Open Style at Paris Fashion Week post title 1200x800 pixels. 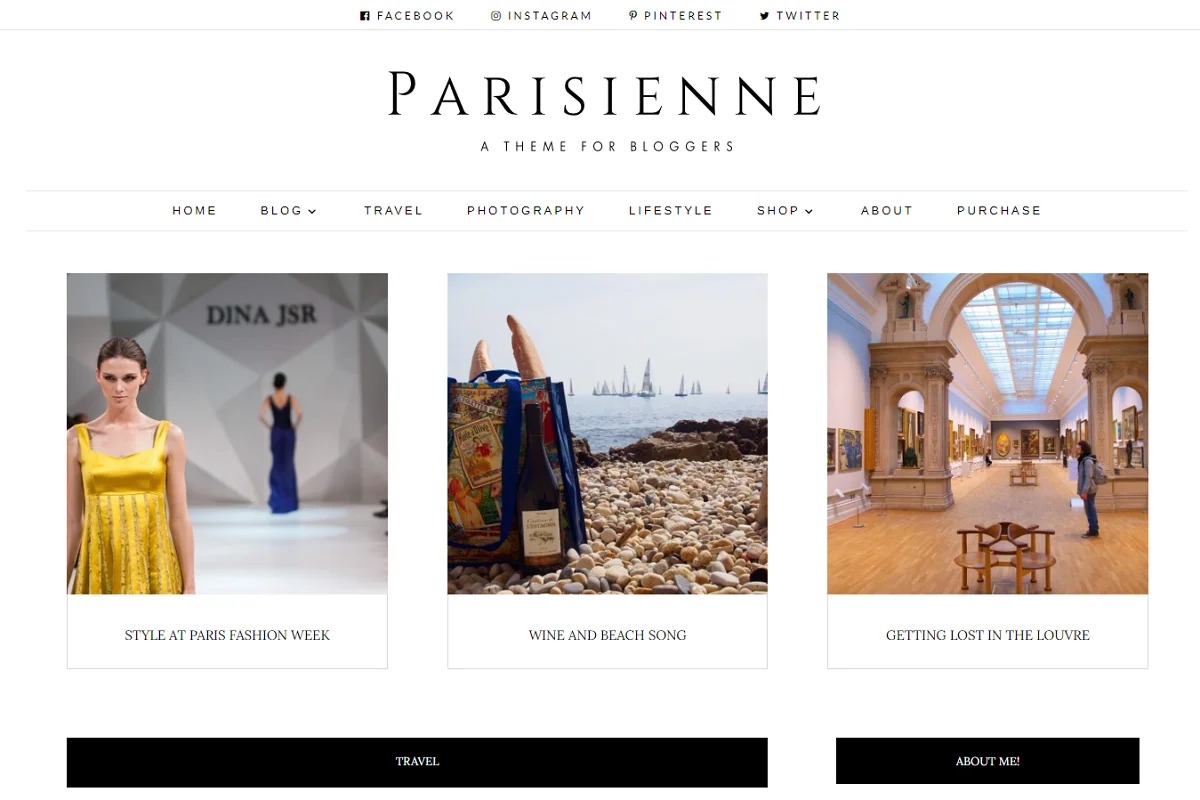pyautogui.click(x=227, y=635)
